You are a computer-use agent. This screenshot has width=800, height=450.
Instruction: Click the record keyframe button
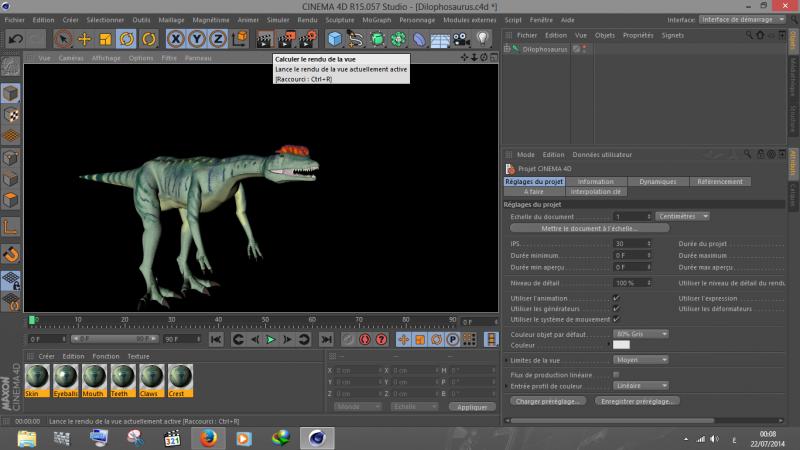[348, 339]
